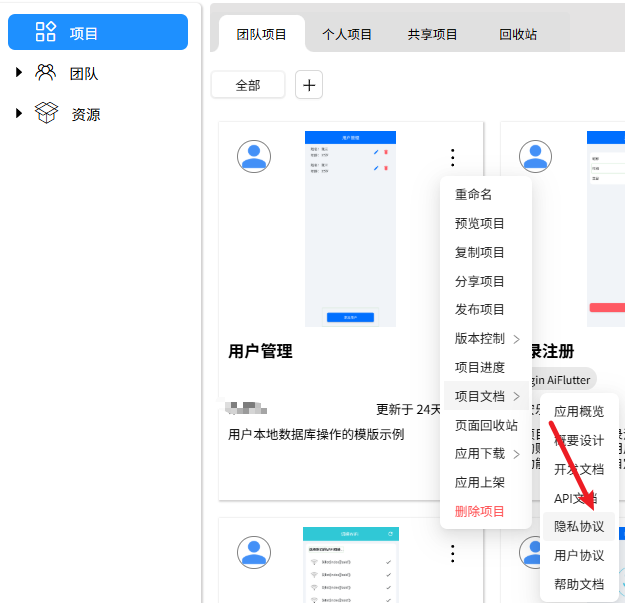Image resolution: width=625 pixels, height=603 pixels.
Task: Click the 更新于 24天 update label
Action: (x=408, y=409)
